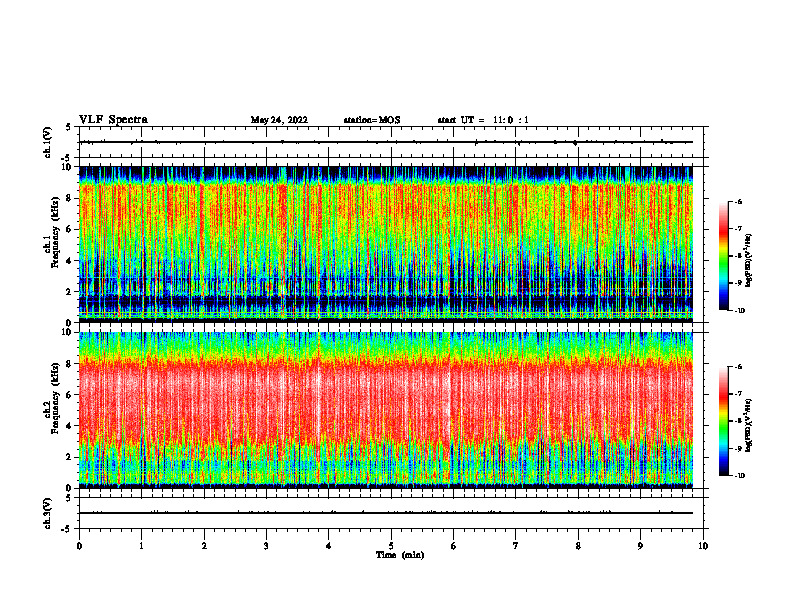The height and width of the screenshot is (612, 792).
Task: Click the ch.3 voltage waveform trace
Action: tap(386, 513)
